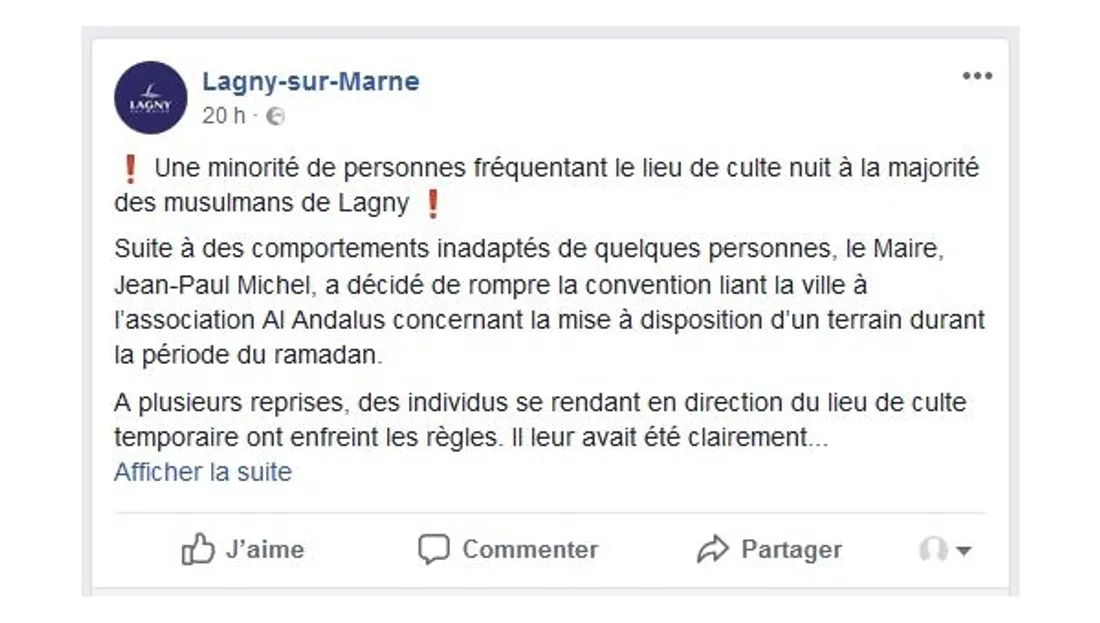Screen dimensions: 1100x623
Task: Open the three-dot post options menu
Action: [x=976, y=77]
